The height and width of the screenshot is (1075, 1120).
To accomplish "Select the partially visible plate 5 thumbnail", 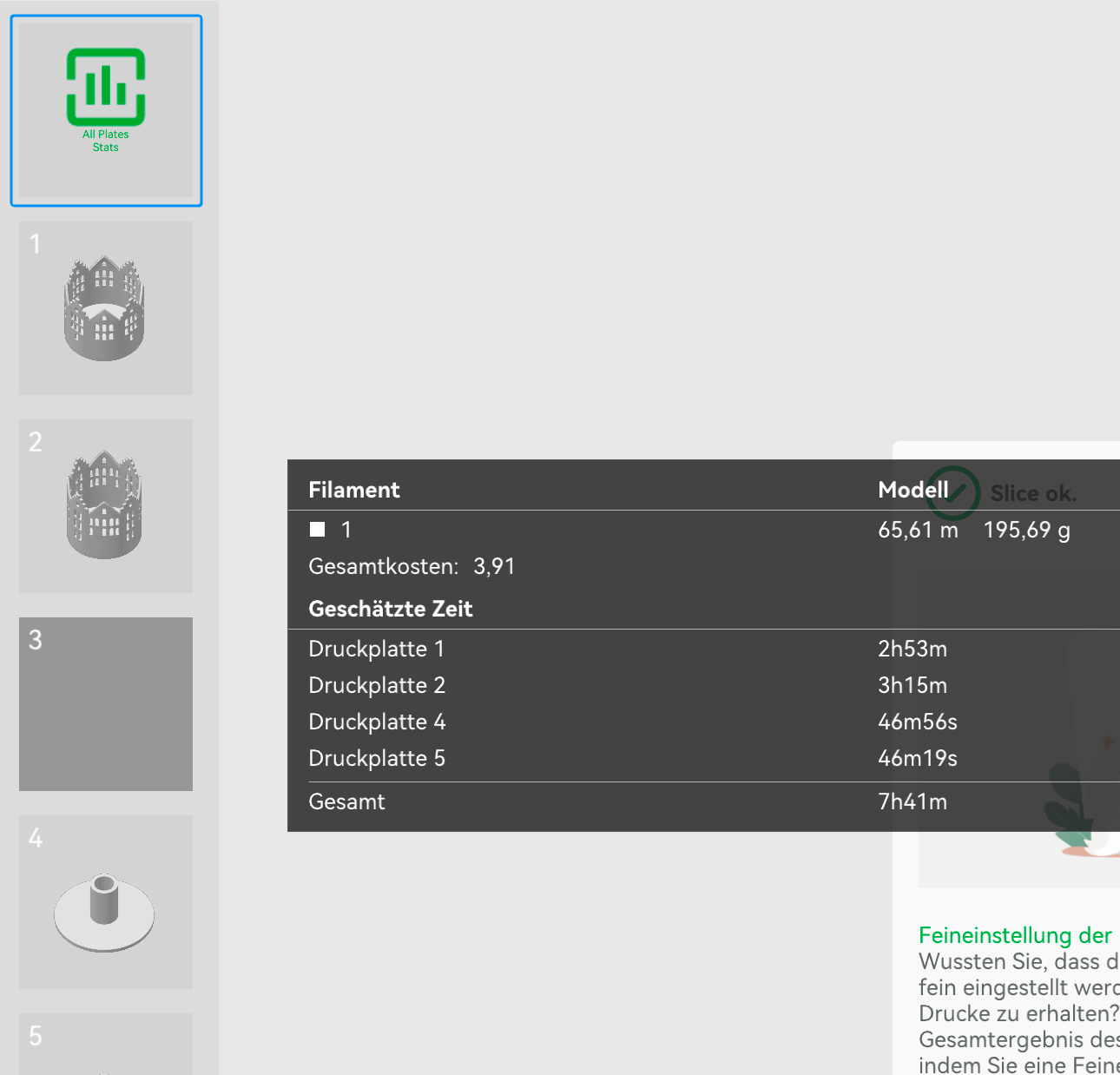I will [106, 1044].
